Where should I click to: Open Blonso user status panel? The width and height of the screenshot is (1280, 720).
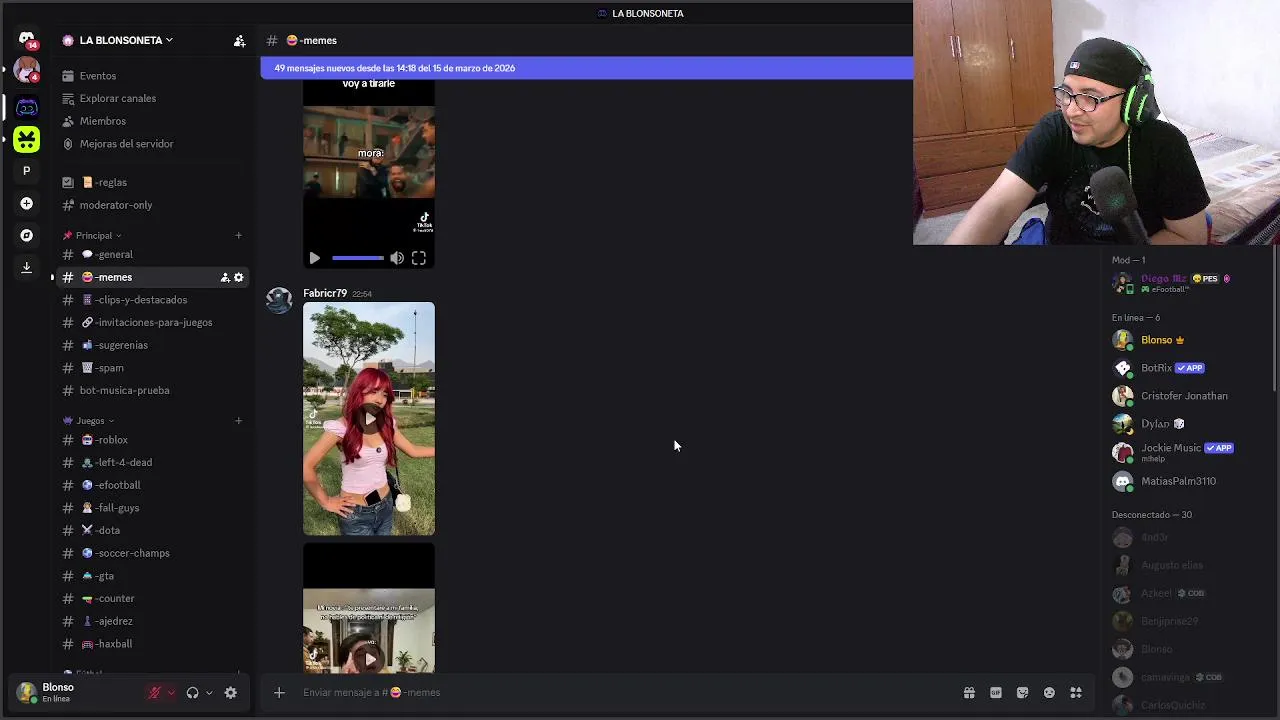coord(75,692)
